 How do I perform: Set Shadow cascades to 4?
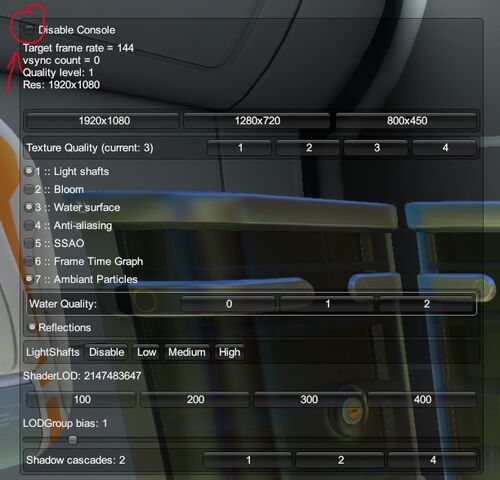point(432,460)
